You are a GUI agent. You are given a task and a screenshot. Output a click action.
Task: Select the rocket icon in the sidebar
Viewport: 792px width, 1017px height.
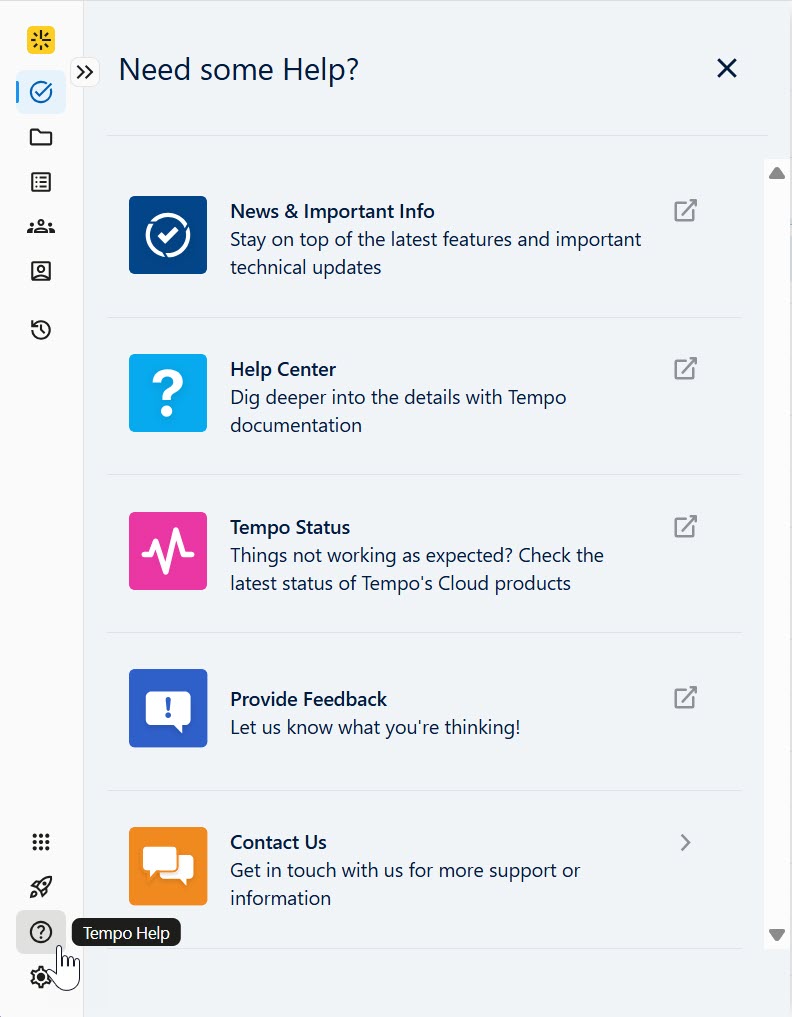coord(40,886)
